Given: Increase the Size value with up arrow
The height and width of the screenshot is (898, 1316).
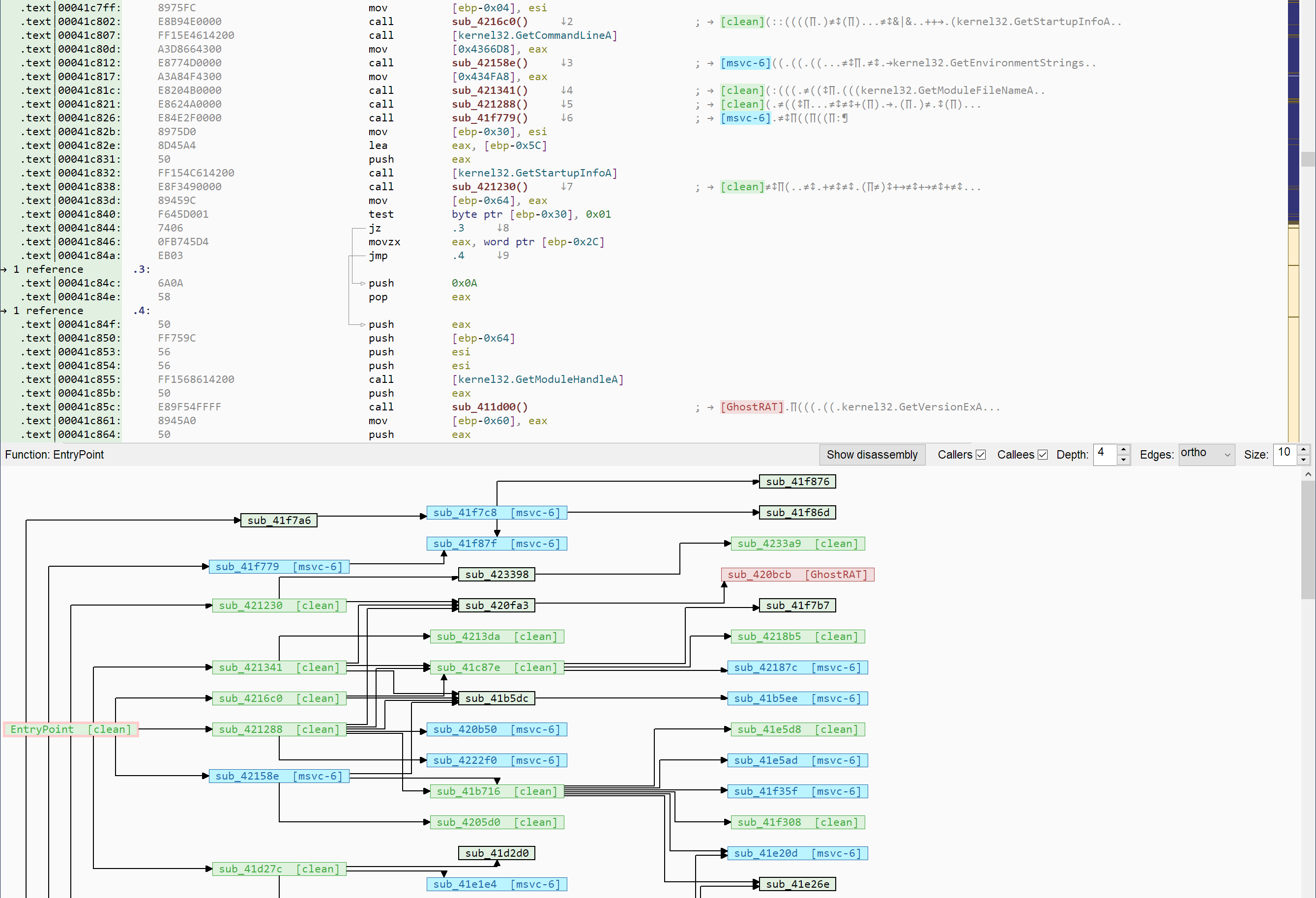Looking at the screenshot, I should 1303,450.
